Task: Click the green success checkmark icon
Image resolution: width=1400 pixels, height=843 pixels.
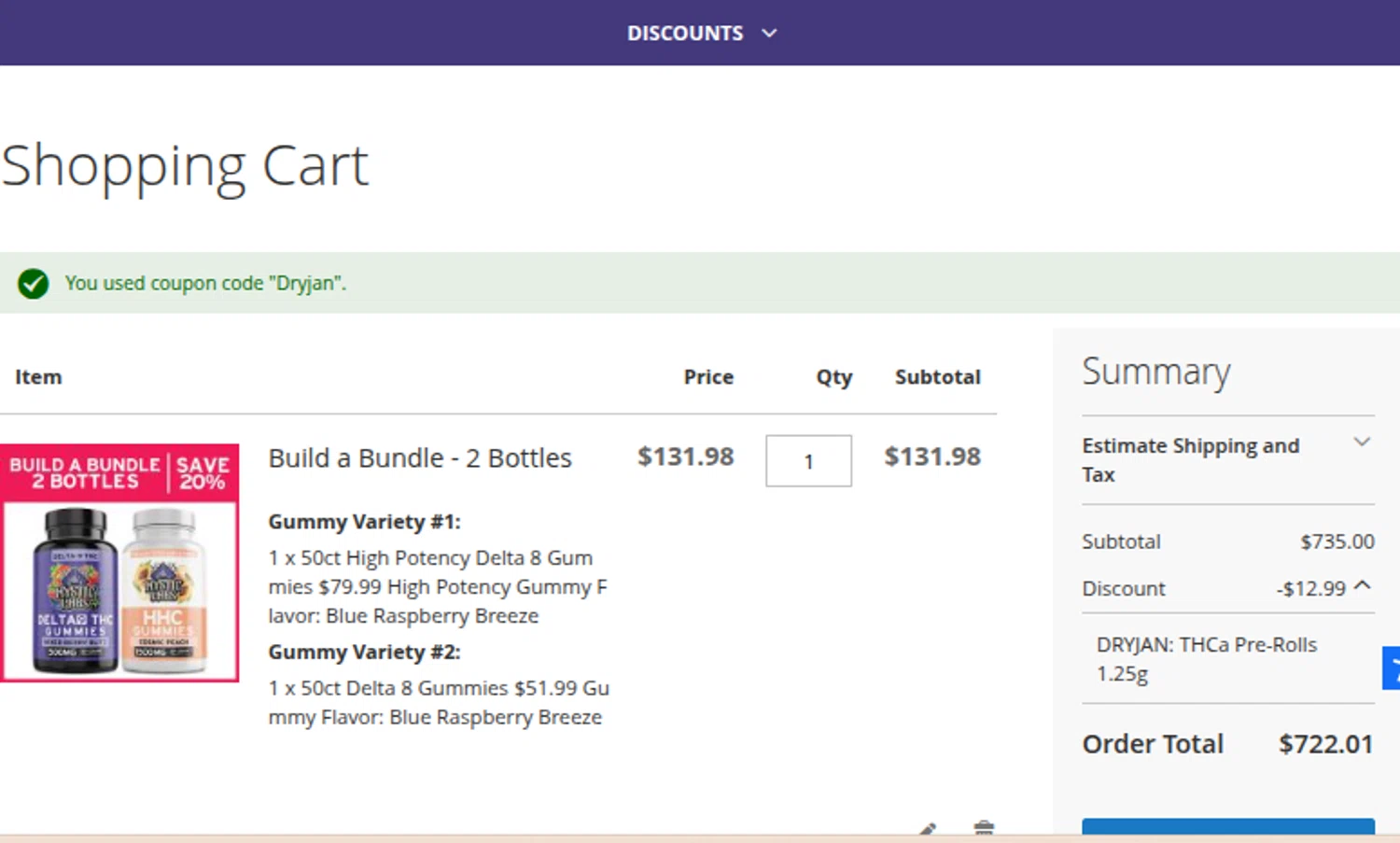Action: (x=34, y=284)
